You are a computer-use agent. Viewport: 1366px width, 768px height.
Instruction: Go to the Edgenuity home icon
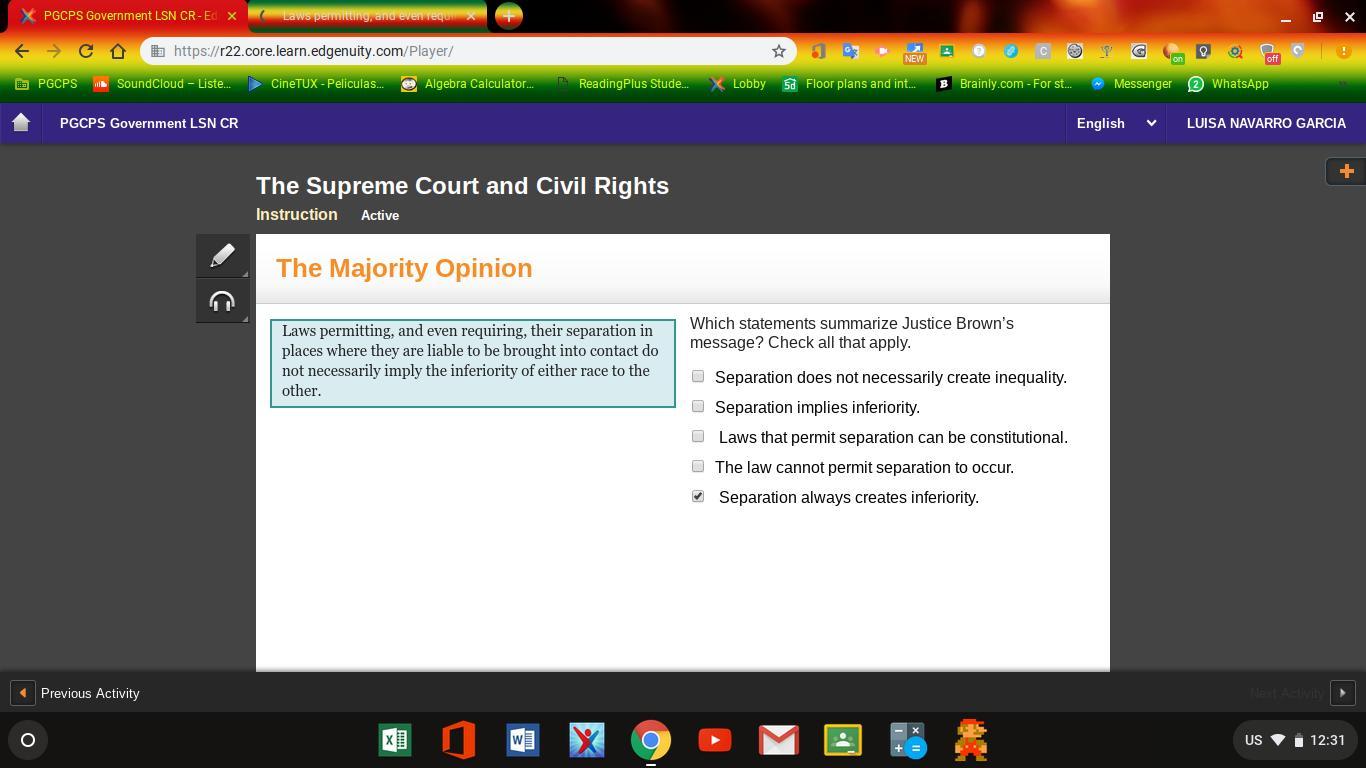21,123
